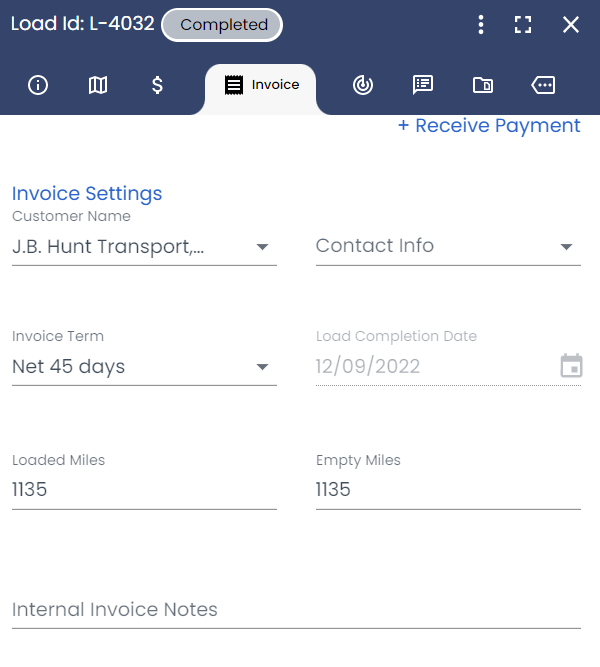Expand the Customer Name dropdown
This screenshot has height=667, width=600.
144,247
